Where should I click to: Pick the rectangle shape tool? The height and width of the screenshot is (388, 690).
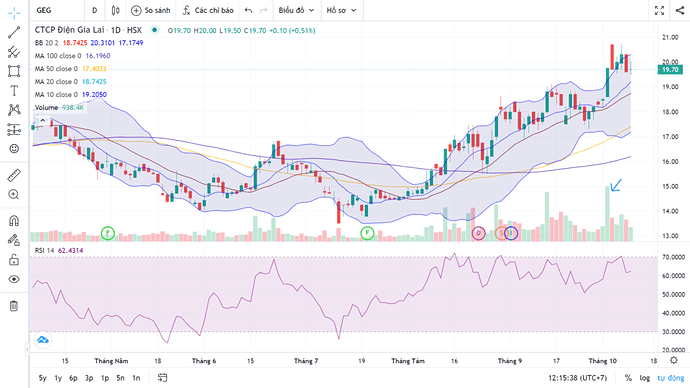coord(14,71)
